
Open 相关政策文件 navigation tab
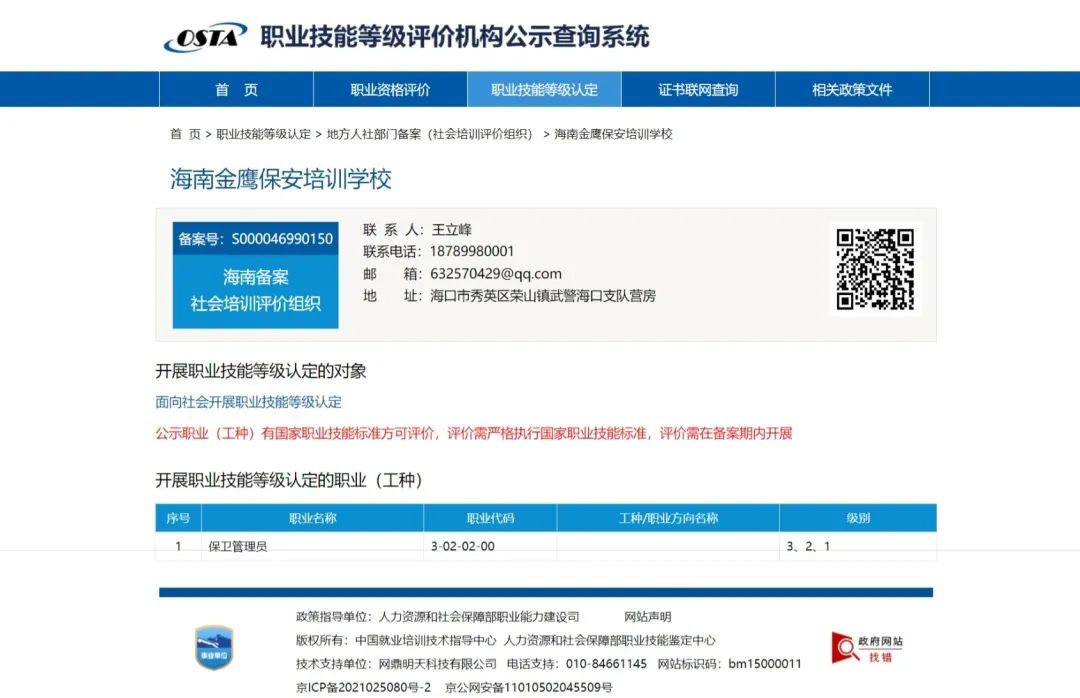852,90
